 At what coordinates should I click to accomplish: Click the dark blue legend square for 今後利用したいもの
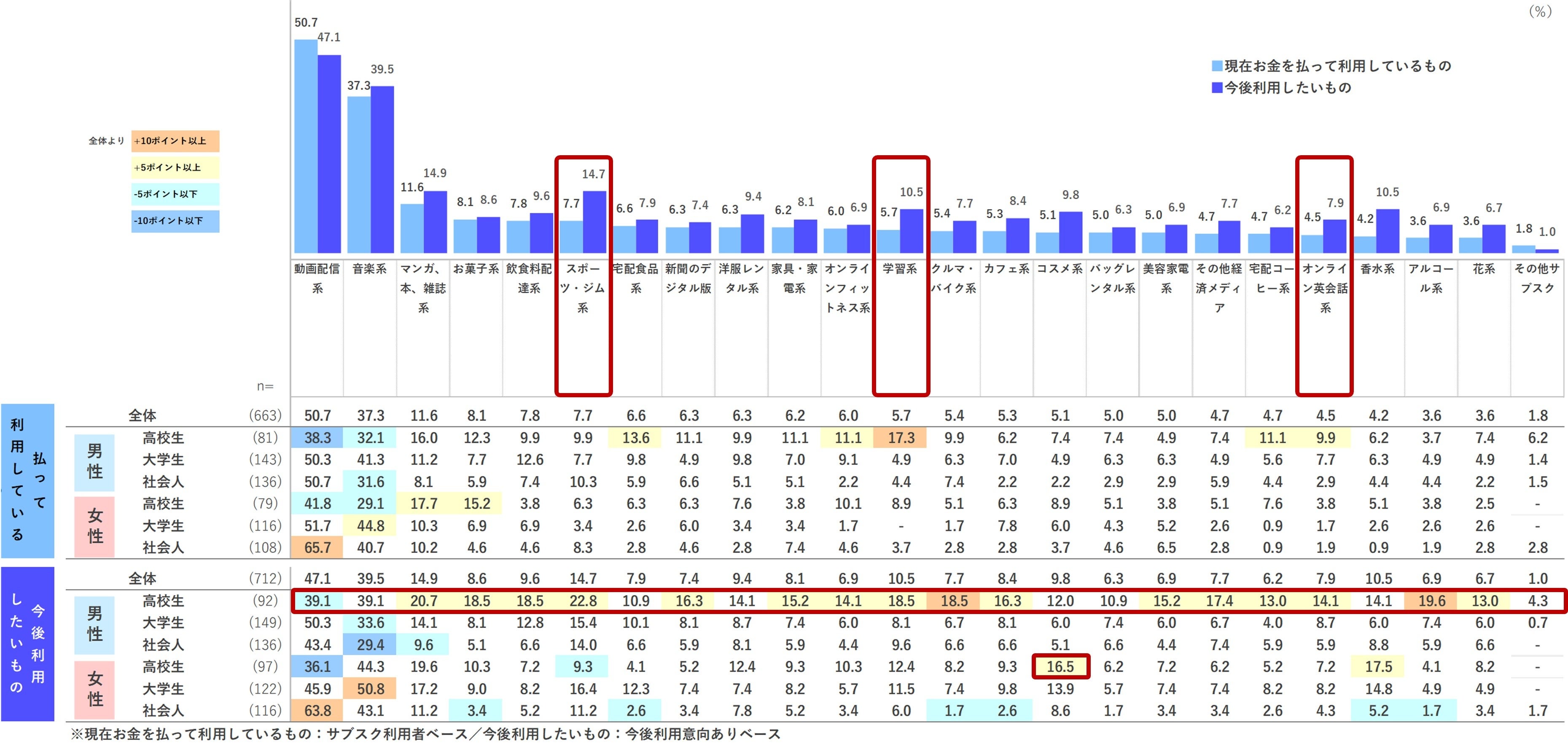click(x=1217, y=88)
